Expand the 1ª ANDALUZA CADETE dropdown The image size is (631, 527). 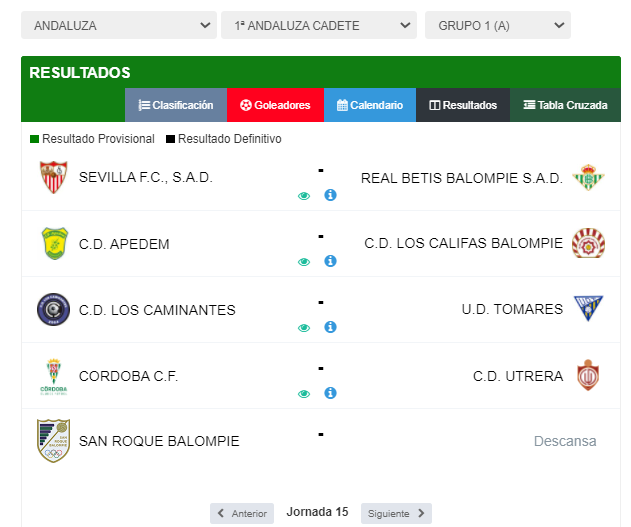(319, 25)
